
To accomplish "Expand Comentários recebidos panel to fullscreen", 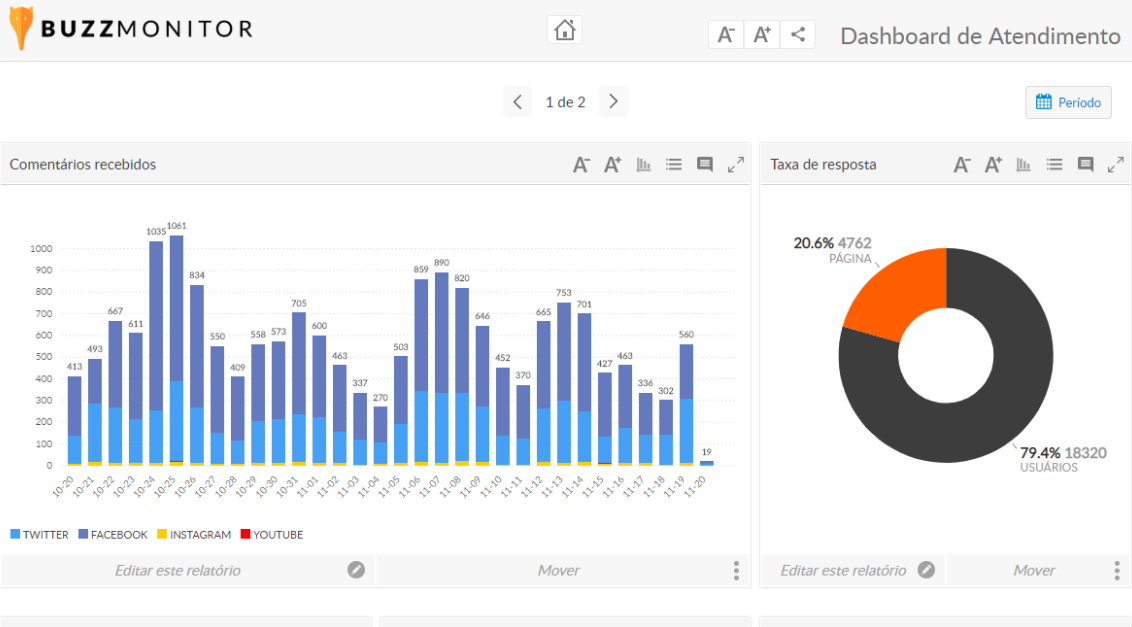I will tap(736, 165).
